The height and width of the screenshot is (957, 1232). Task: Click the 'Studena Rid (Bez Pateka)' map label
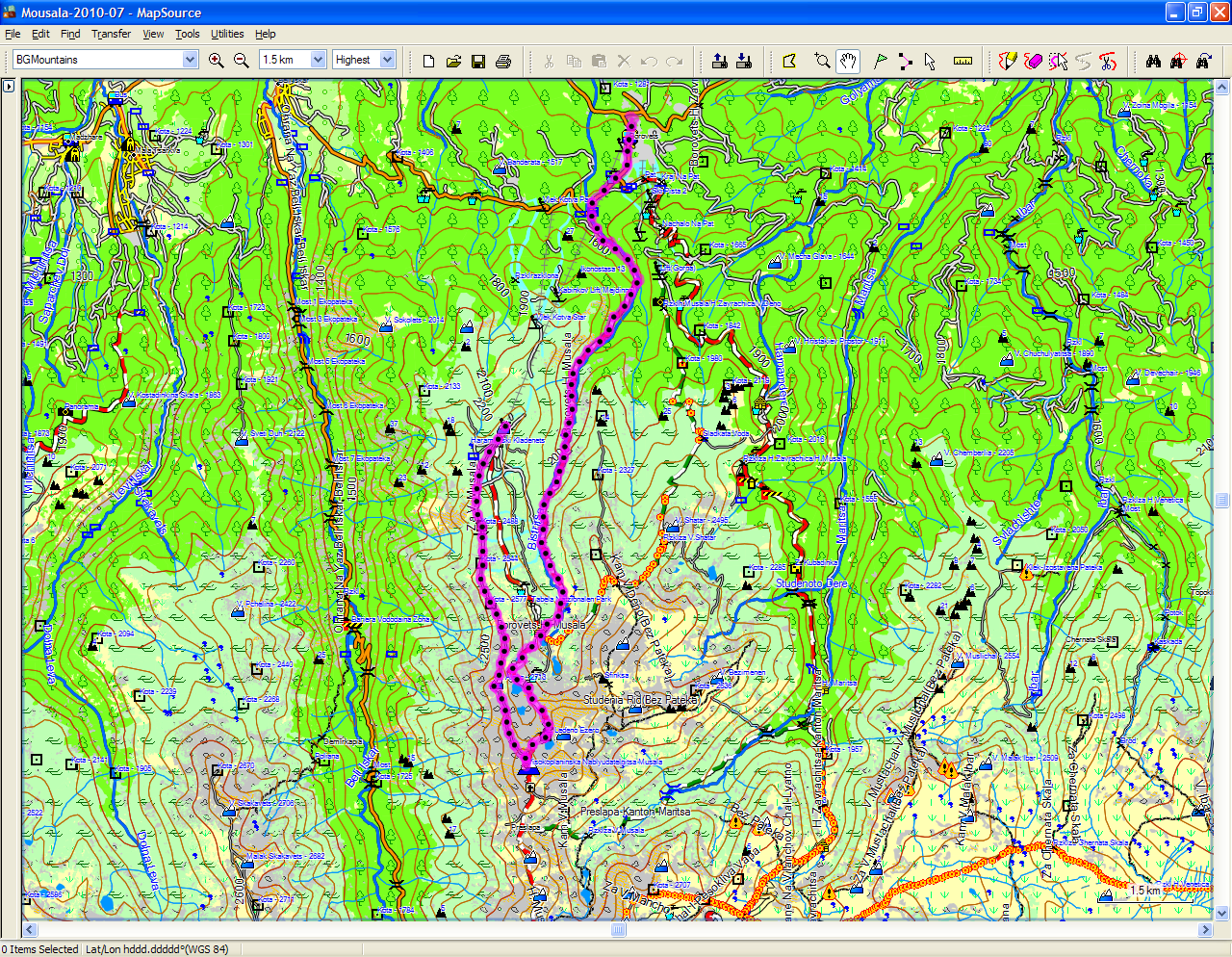pos(640,700)
